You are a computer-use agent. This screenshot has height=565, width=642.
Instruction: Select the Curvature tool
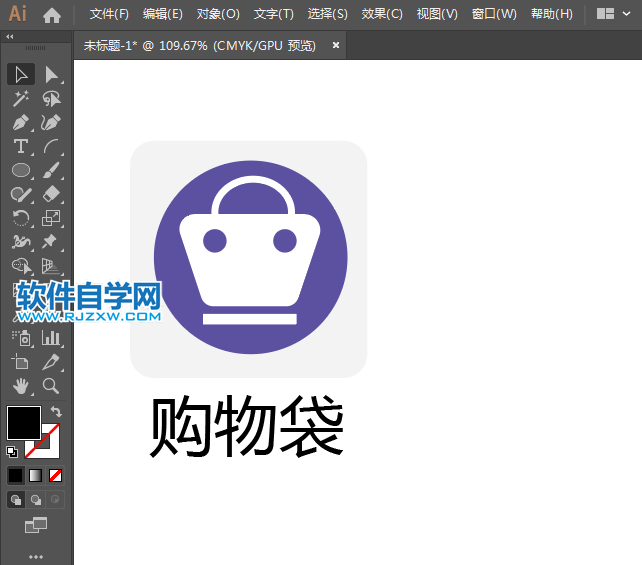click(51, 122)
